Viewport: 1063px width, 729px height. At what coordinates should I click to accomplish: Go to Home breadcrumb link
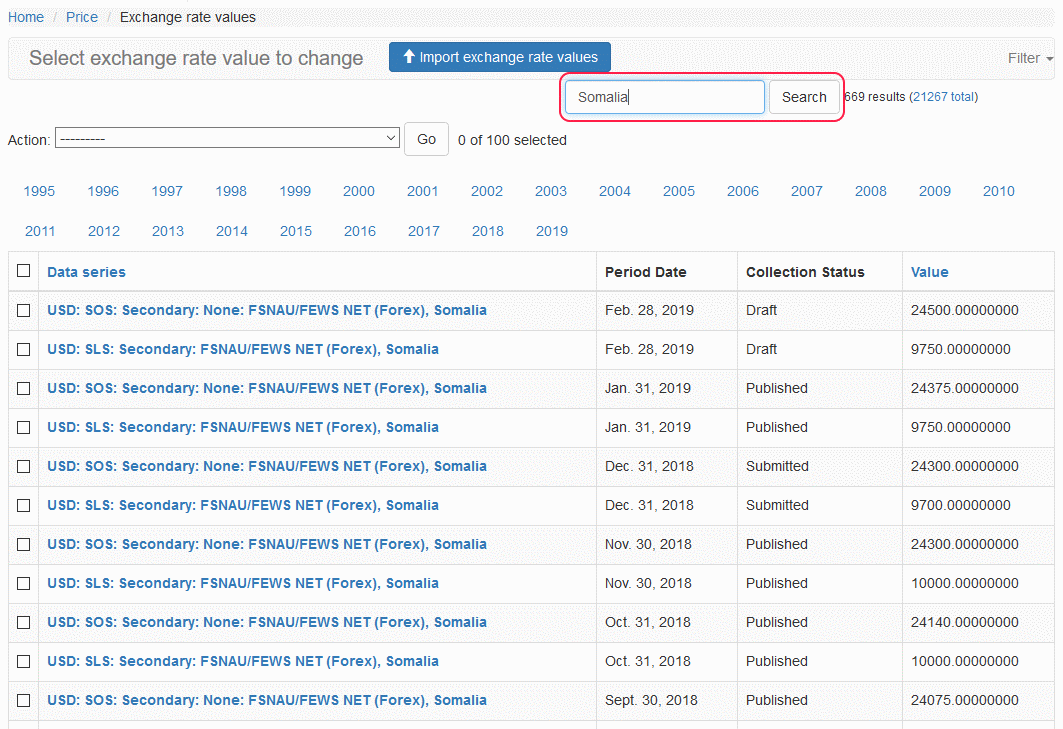[x=26, y=17]
